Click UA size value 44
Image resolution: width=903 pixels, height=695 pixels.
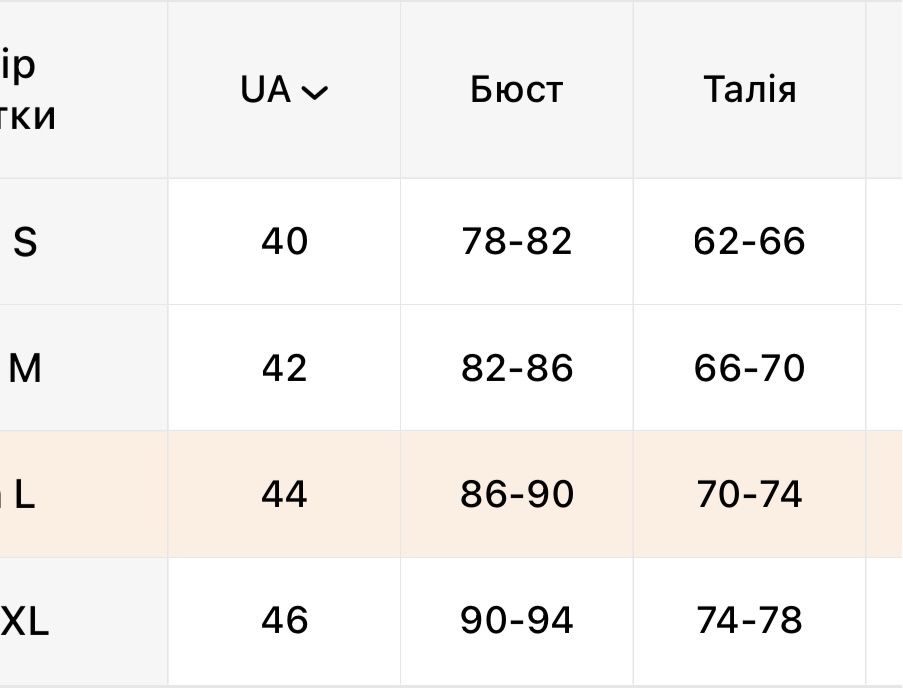[284, 494]
